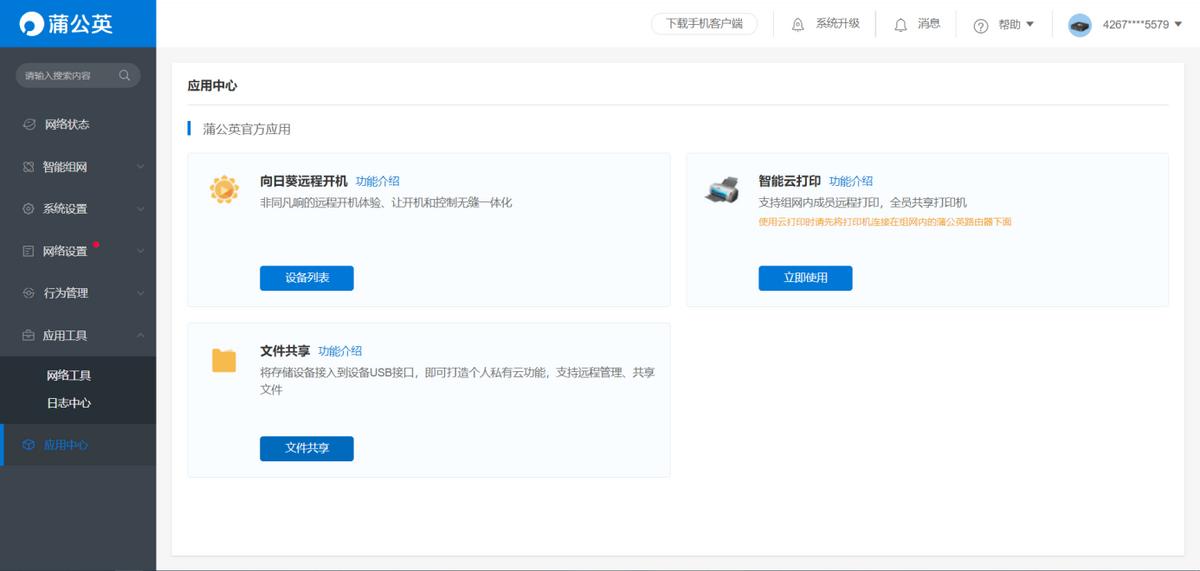Screen dimensions: 1200x571
Task: Expand the 系统设置 menu chevron
Action: (x=141, y=209)
